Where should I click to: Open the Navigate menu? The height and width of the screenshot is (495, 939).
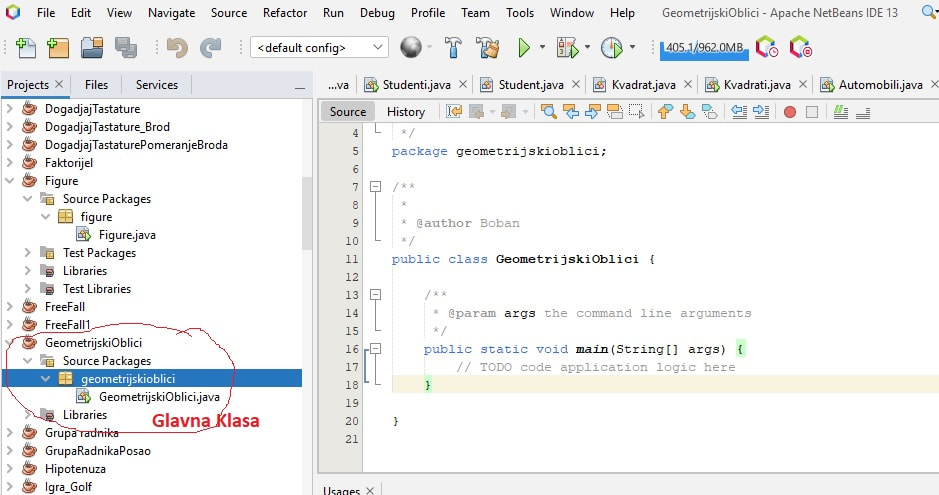point(171,13)
